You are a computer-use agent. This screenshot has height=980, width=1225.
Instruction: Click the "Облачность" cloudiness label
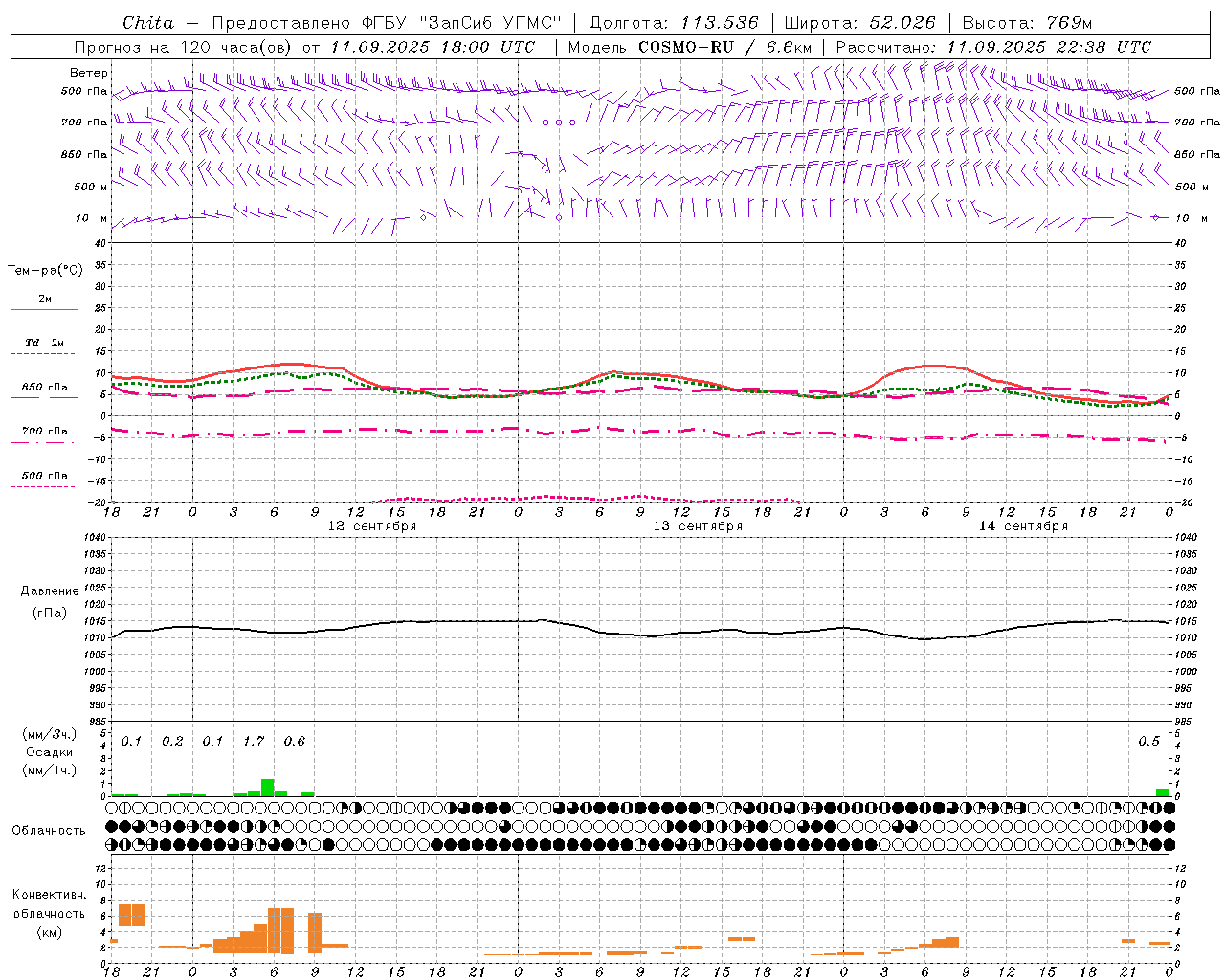49,831
